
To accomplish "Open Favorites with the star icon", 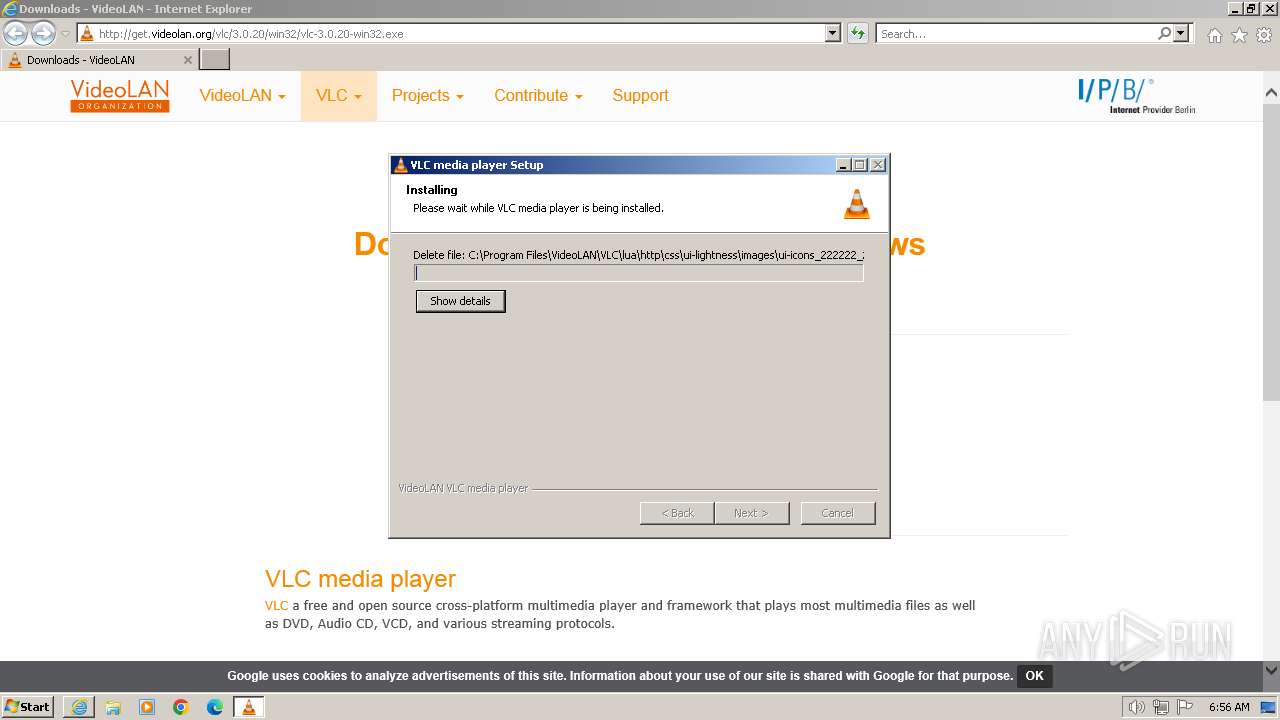I will coord(1239,35).
